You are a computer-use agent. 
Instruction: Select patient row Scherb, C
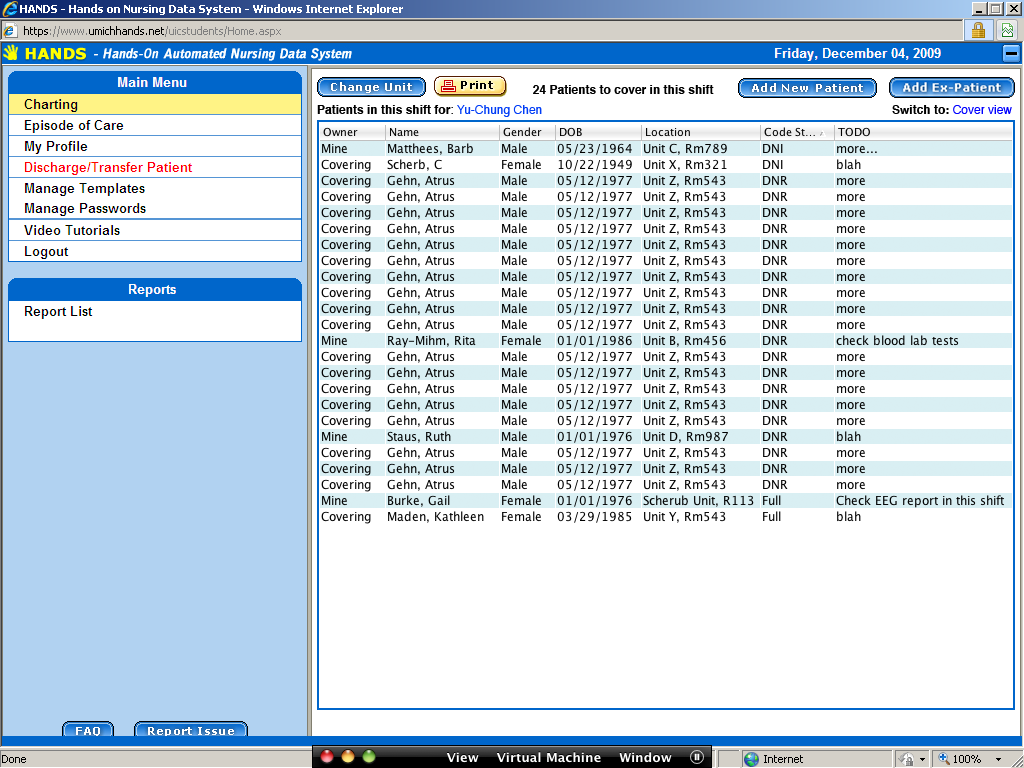point(665,165)
